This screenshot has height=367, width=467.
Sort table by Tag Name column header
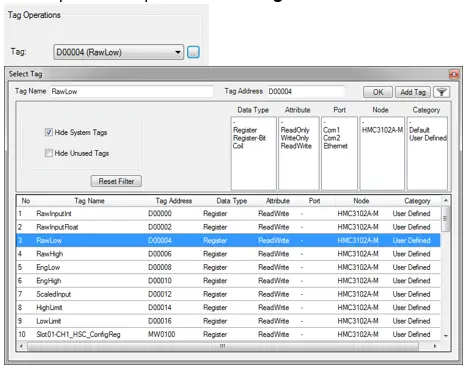[89, 201]
